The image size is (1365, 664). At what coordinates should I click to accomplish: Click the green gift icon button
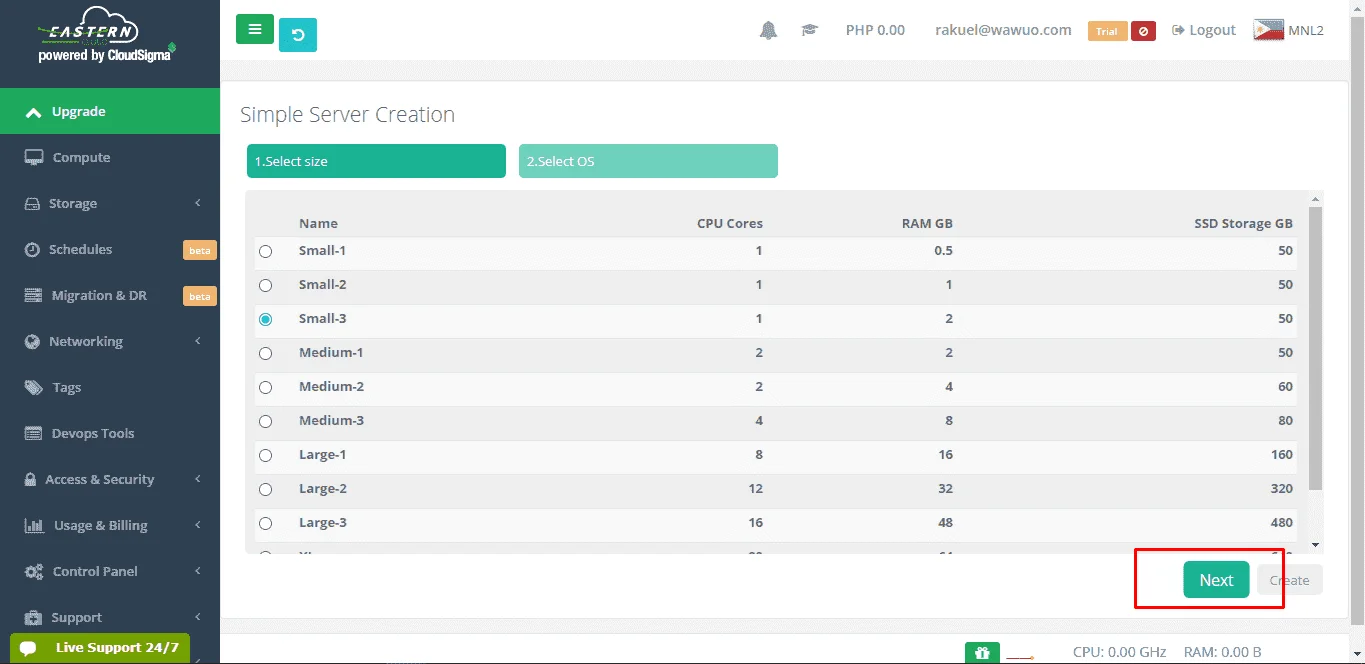click(x=982, y=653)
